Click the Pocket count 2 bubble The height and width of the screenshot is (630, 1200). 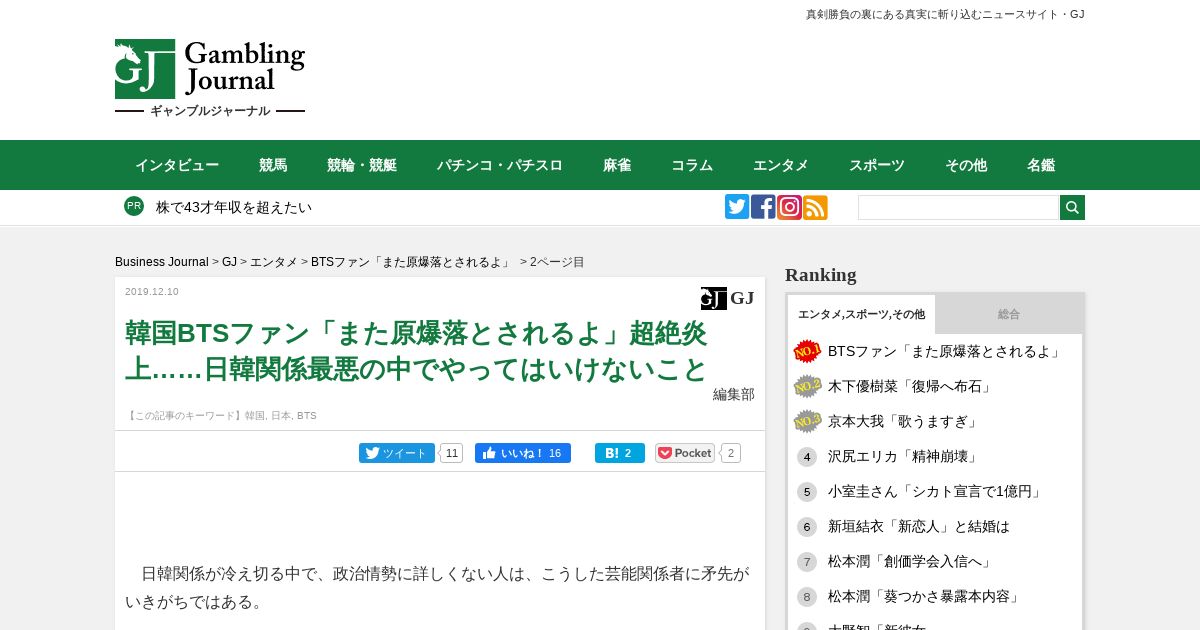pyautogui.click(x=731, y=453)
